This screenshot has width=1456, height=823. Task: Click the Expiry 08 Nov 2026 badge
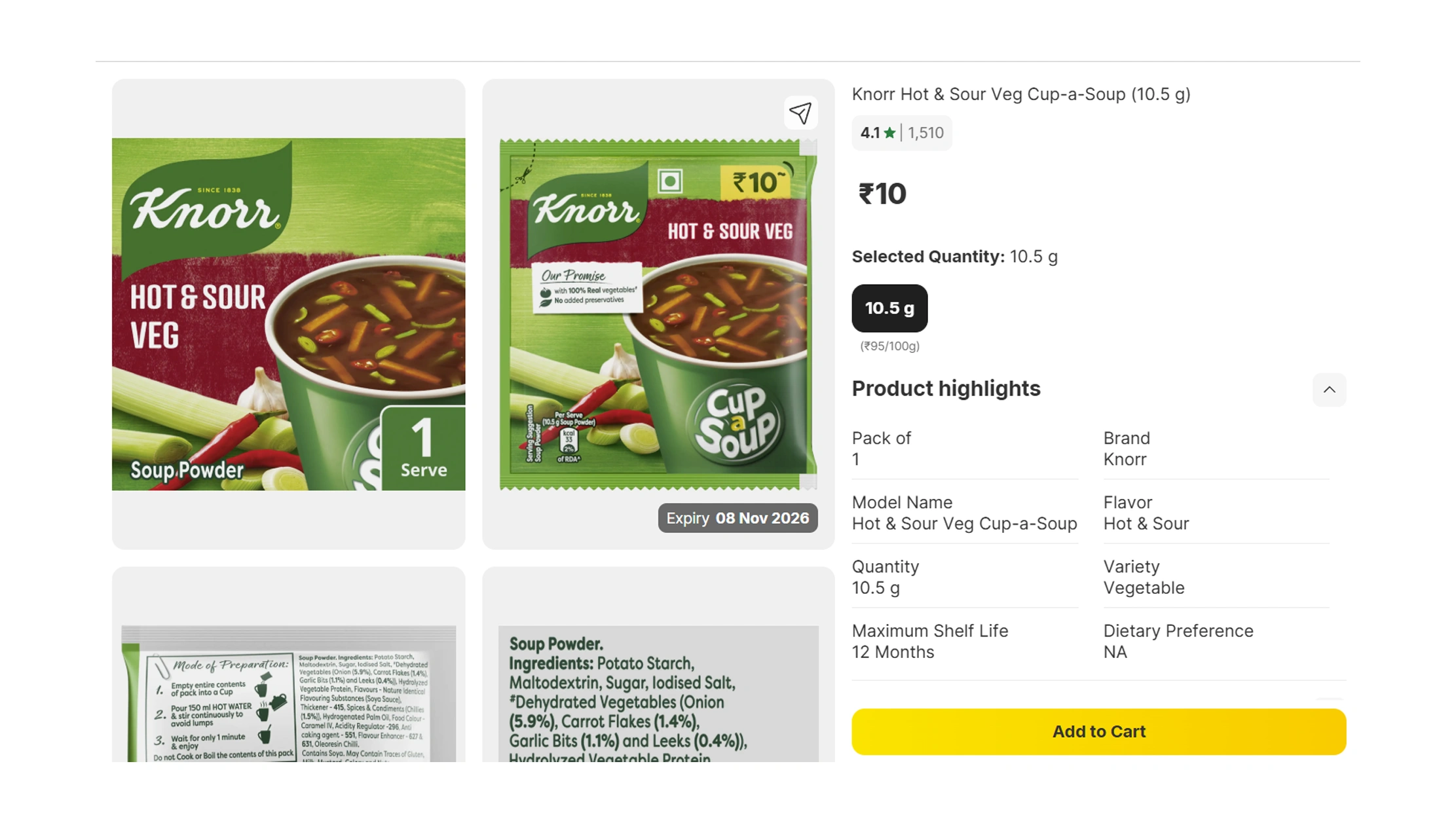[737, 518]
